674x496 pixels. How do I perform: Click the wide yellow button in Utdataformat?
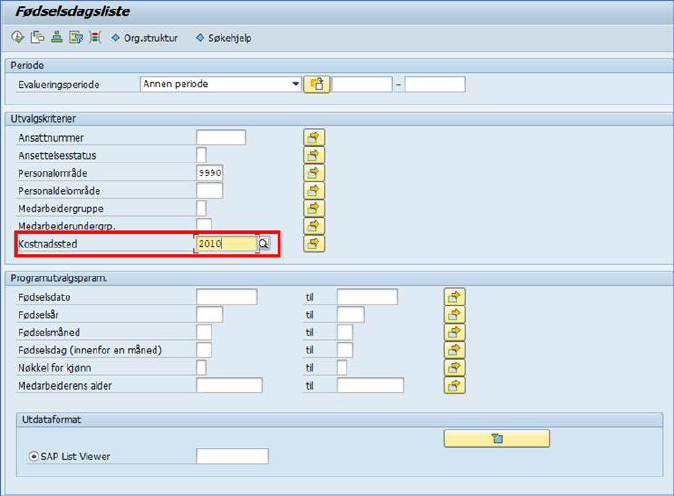(x=497, y=439)
